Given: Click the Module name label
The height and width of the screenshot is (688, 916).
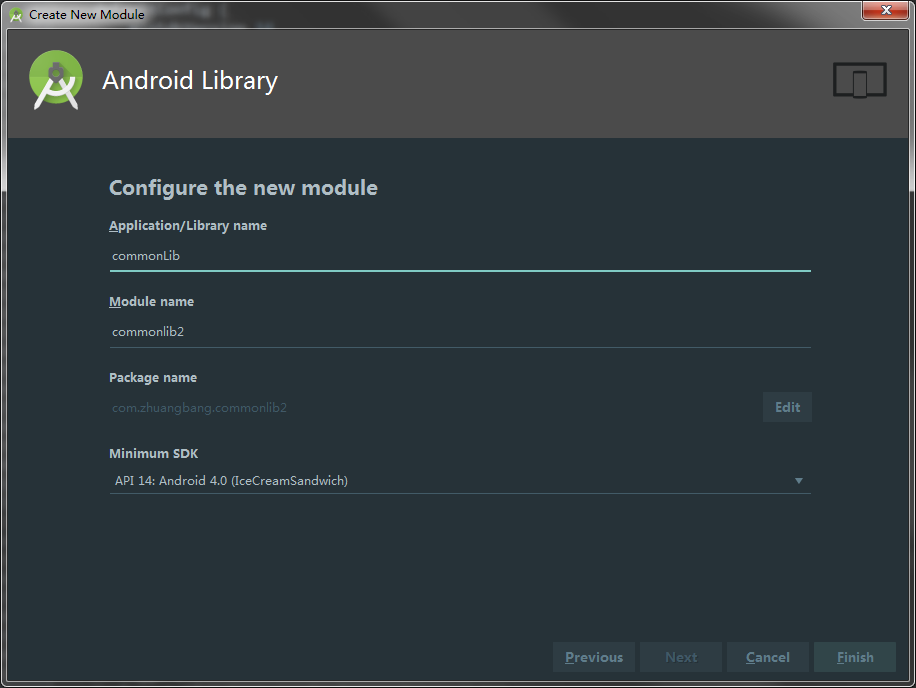Looking at the screenshot, I should (151, 301).
